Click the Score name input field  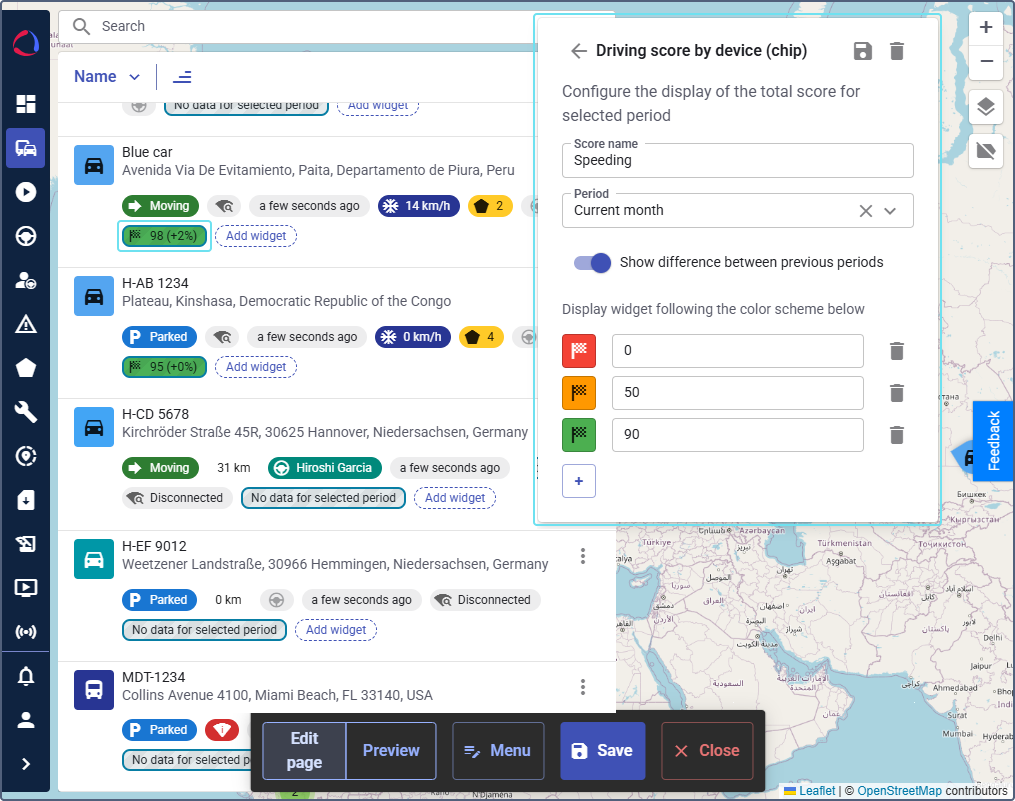(737, 160)
